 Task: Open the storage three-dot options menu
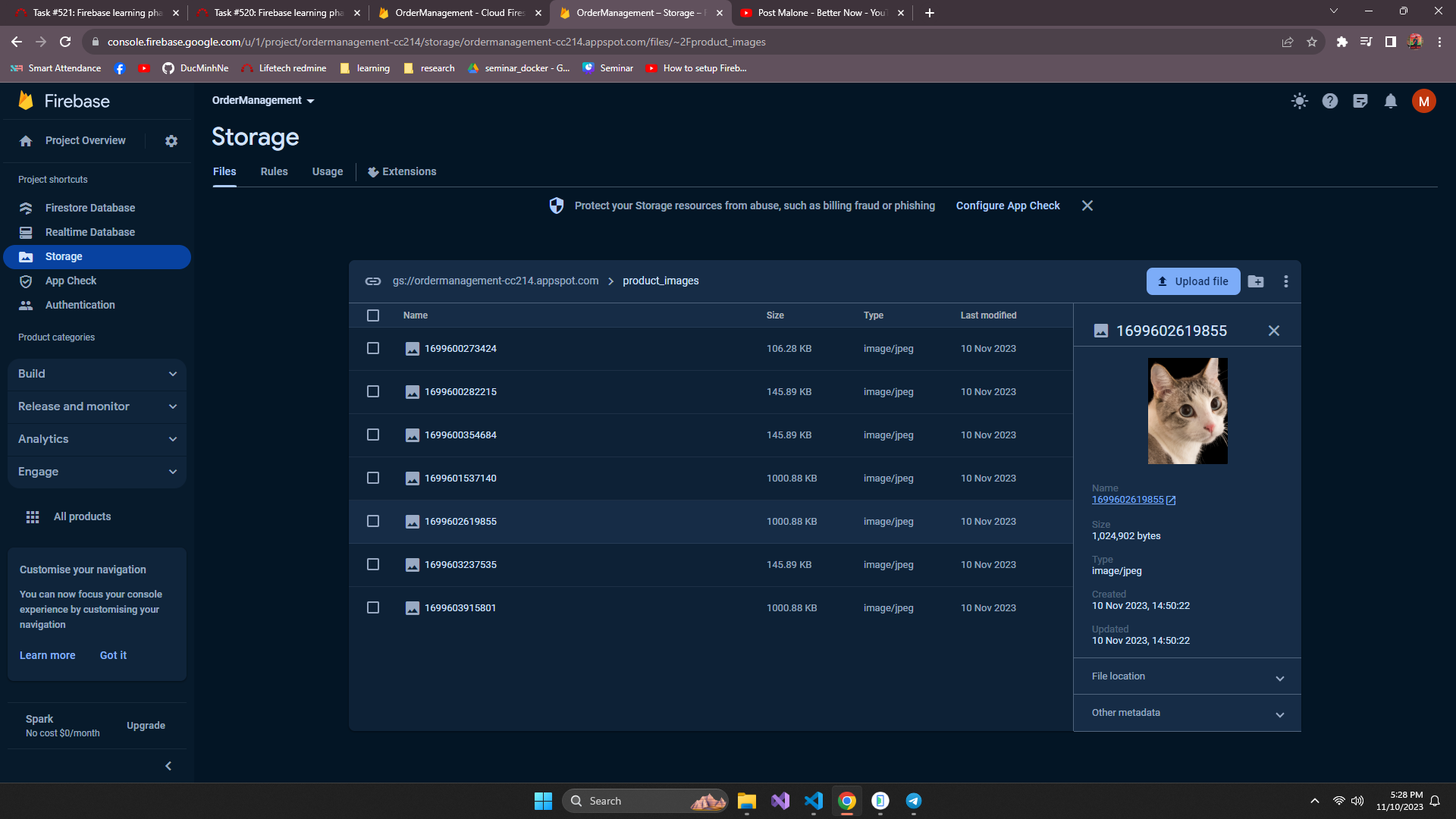[1285, 281]
